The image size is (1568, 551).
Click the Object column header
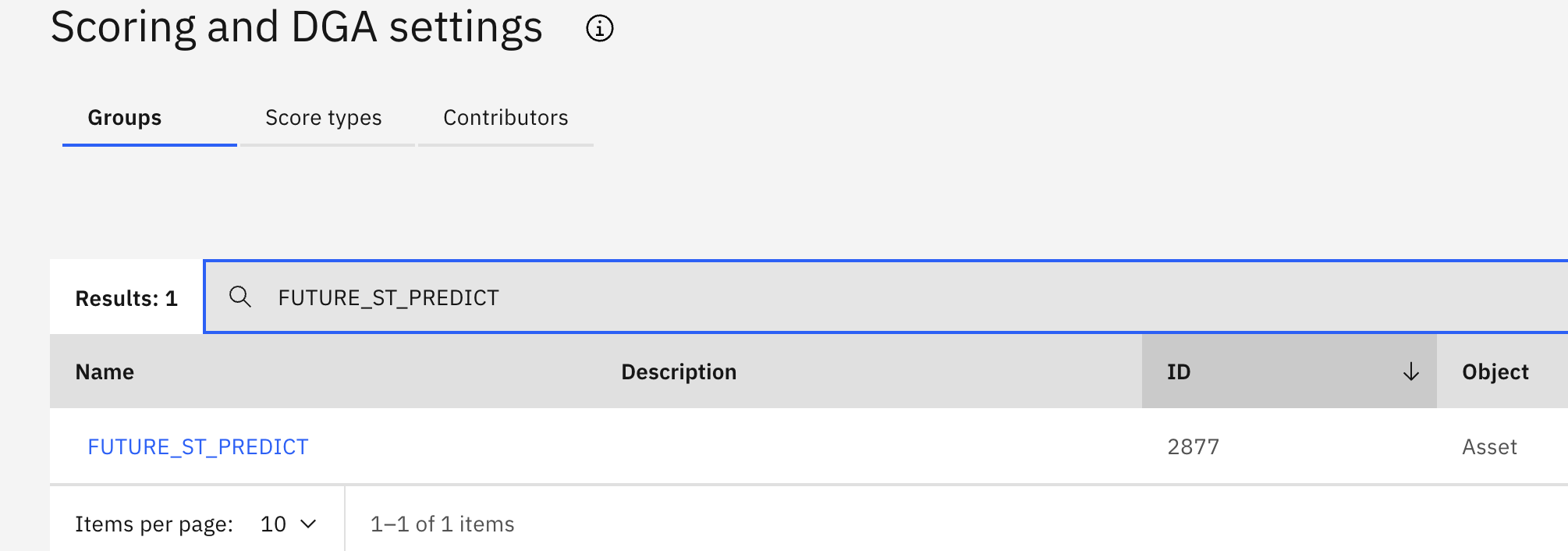[1495, 372]
